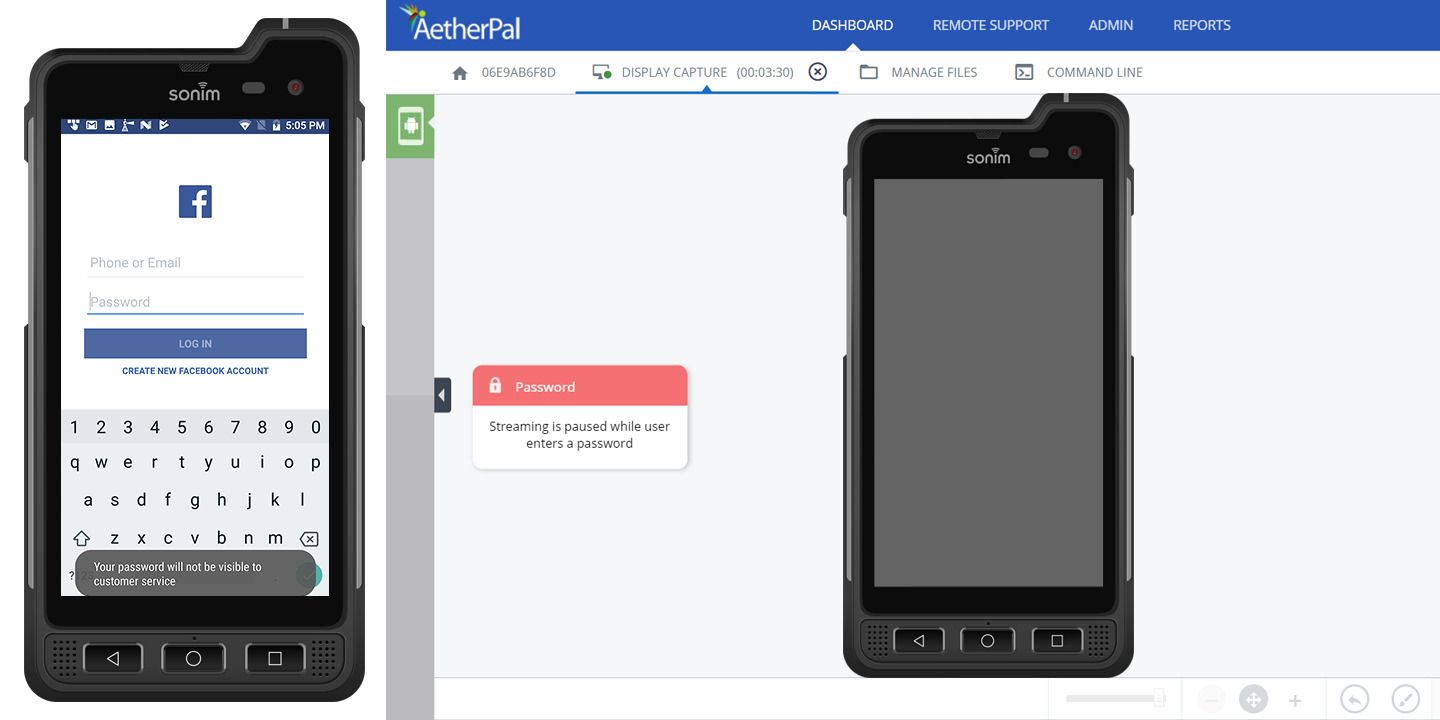The width and height of the screenshot is (1440, 720).
Task: Tap the mail icon in phone status bar
Action: (x=92, y=126)
